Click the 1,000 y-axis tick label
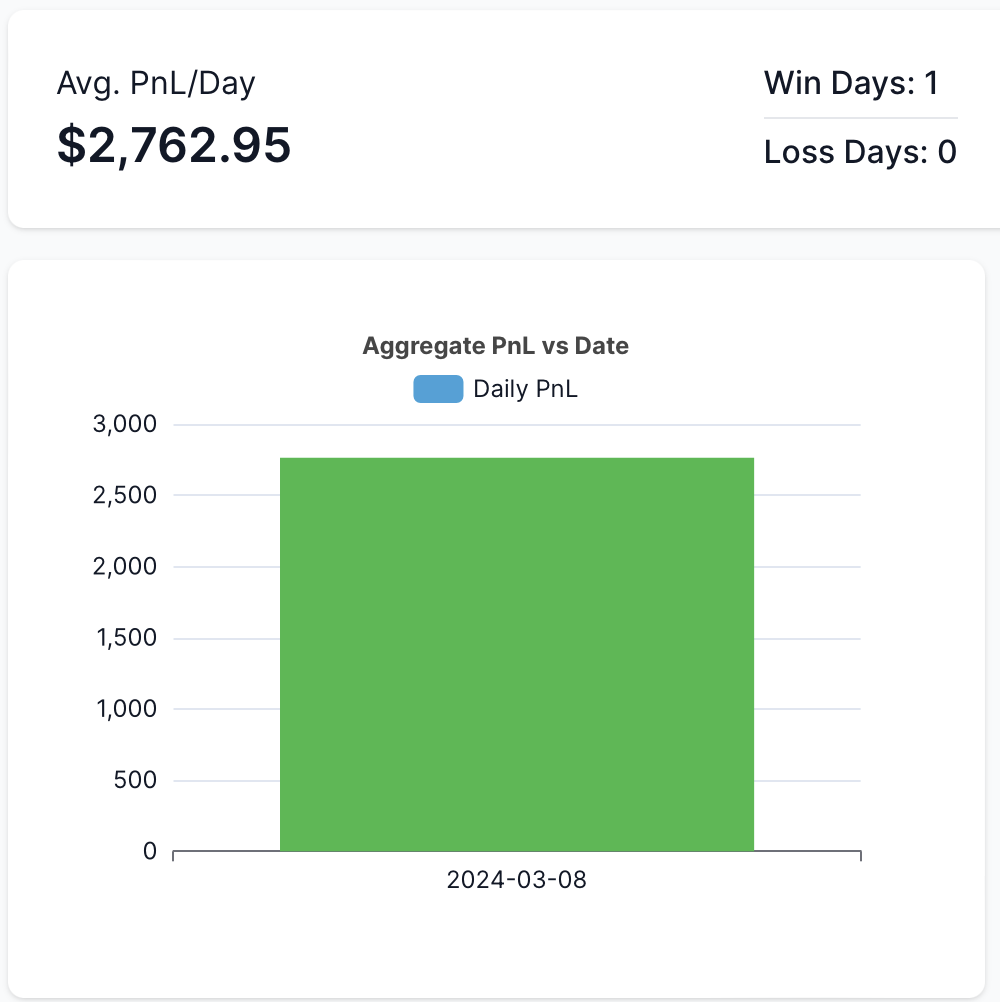1000x1002 pixels. pos(127,709)
